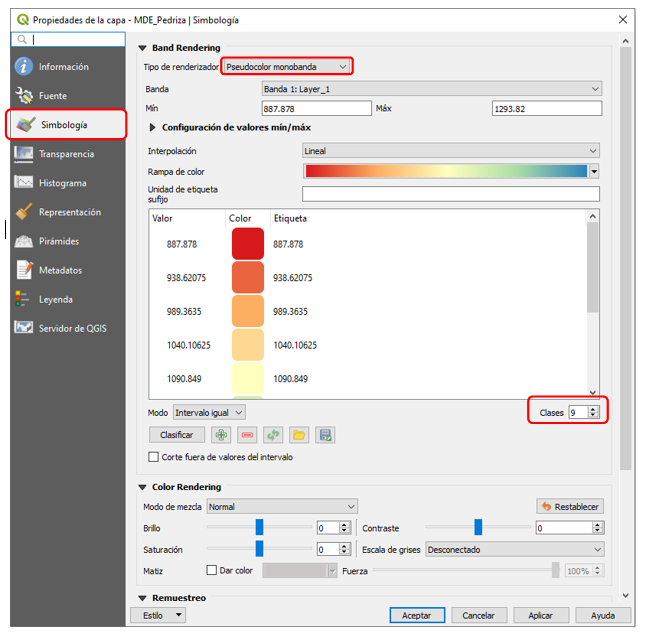Enable Corte fuera de valores del intervalo

pos(154,457)
